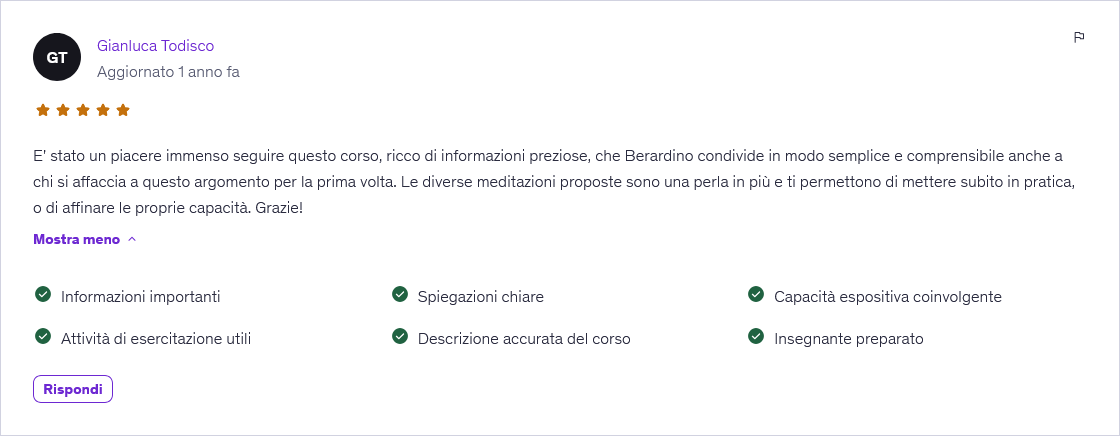Click the GT avatar circle
Image resolution: width=1120 pixels, height=436 pixels.
(x=57, y=57)
